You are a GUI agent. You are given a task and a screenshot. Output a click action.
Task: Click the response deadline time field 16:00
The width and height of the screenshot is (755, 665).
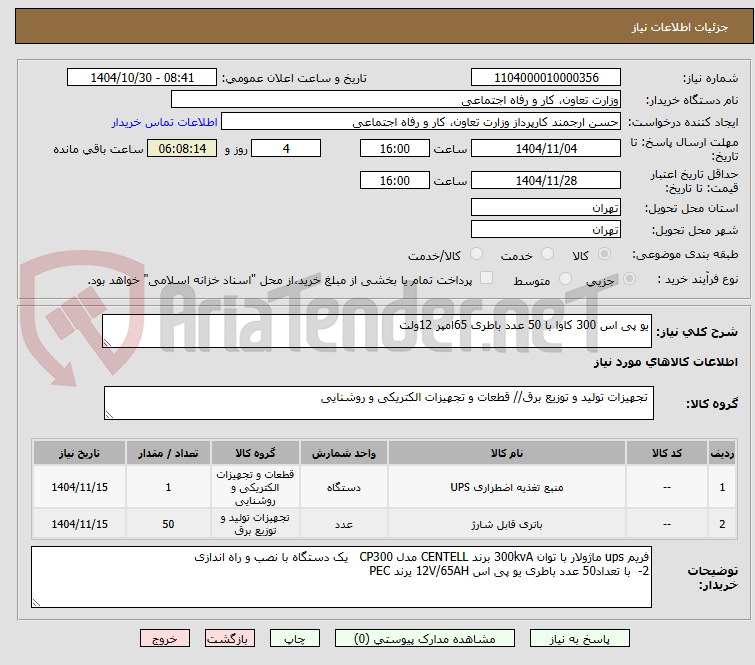click(394, 148)
